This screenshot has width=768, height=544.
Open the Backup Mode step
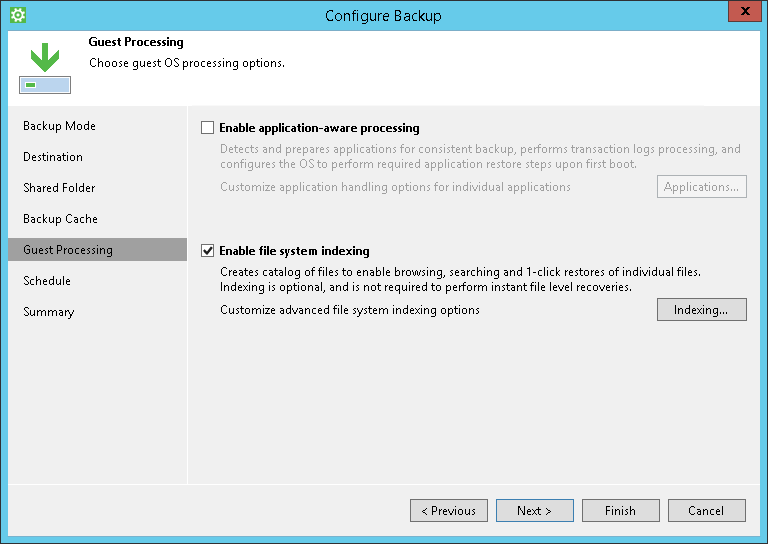[x=60, y=126]
